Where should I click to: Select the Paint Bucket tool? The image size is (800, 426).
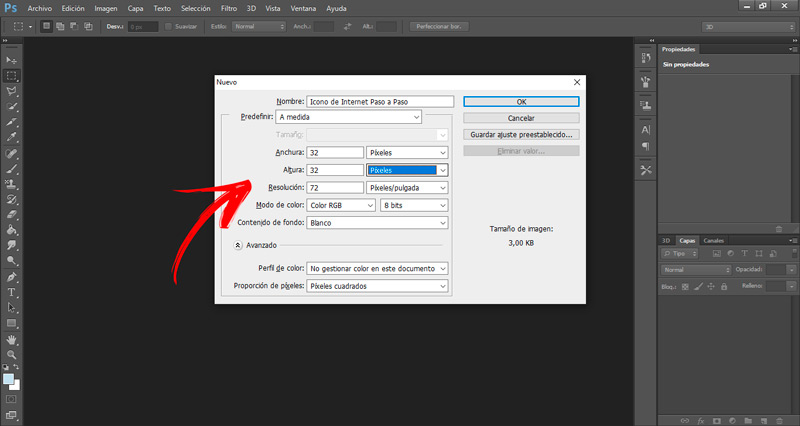pos(11,230)
